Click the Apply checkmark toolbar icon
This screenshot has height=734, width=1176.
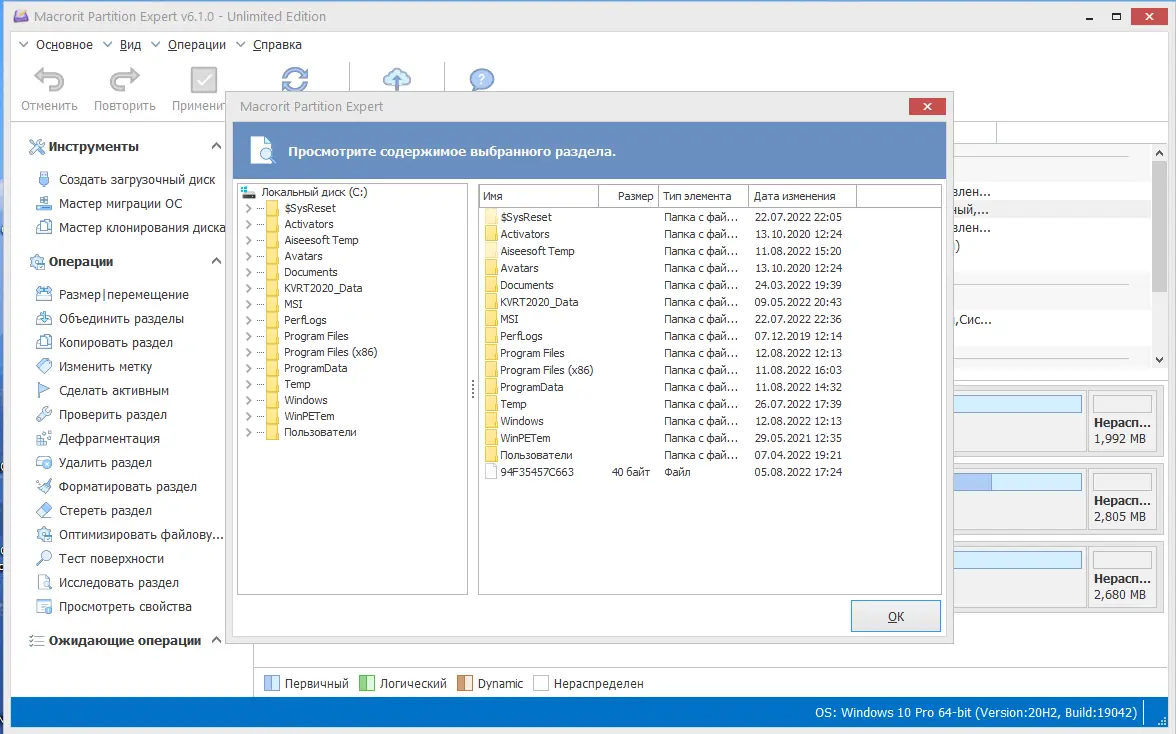pyautogui.click(x=203, y=79)
